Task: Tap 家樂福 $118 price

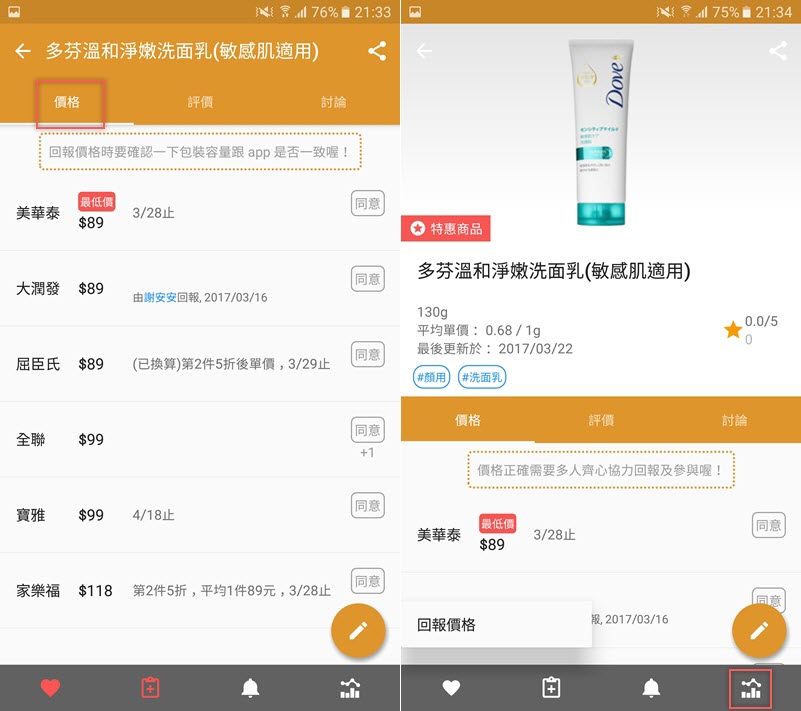Action: click(95, 591)
